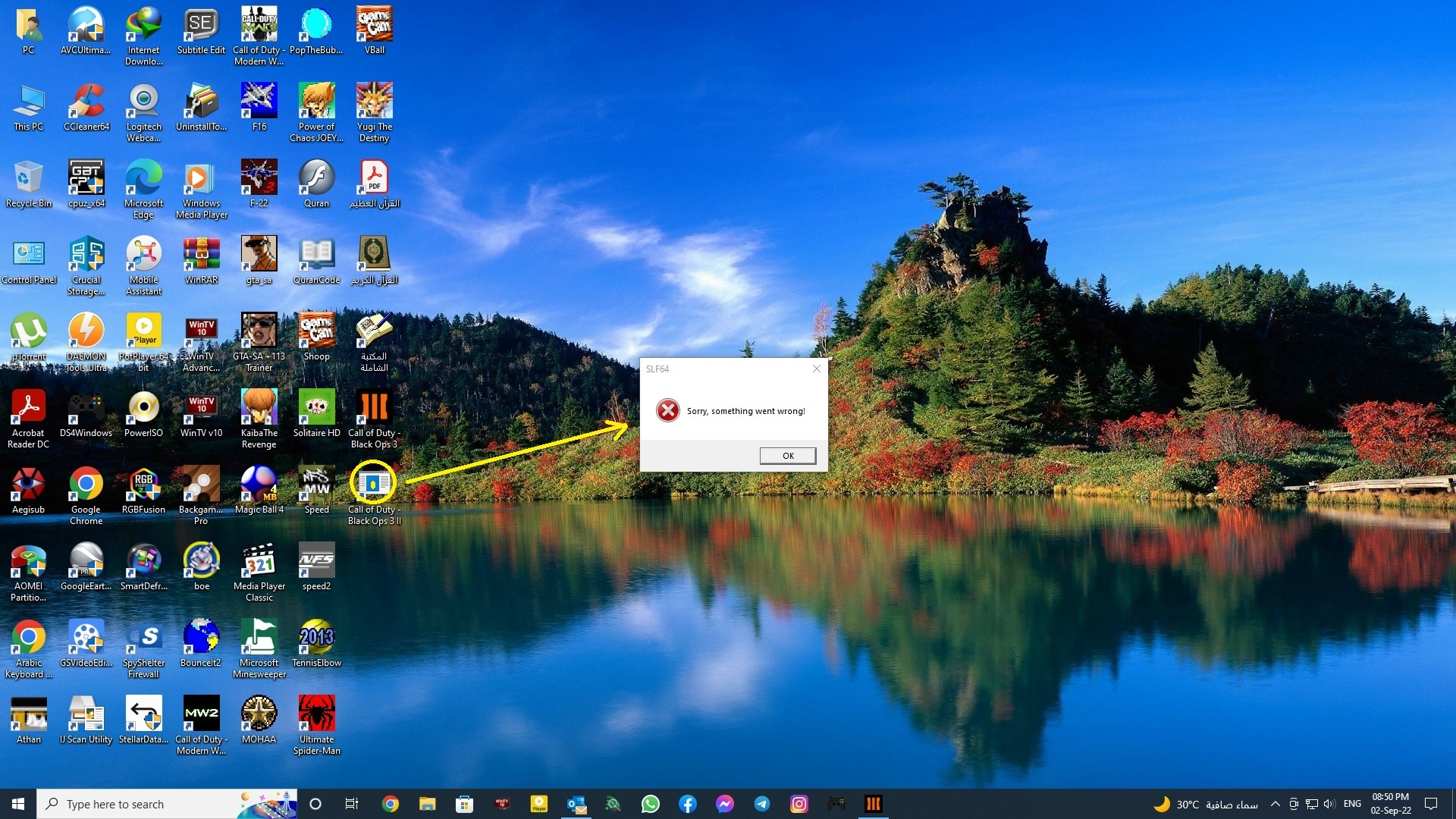
Task: Select the Call of Duty Black Ops 3 icon
Action: [x=374, y=419]
